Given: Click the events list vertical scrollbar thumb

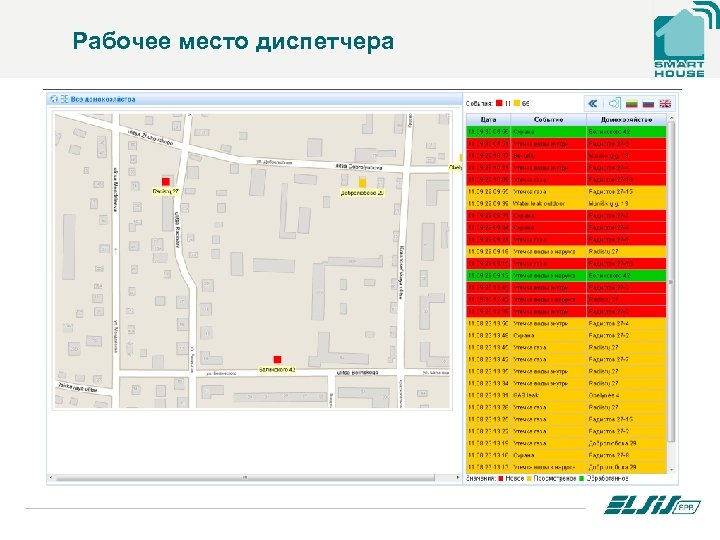Looking at the screenshot, I should point(671,282).
